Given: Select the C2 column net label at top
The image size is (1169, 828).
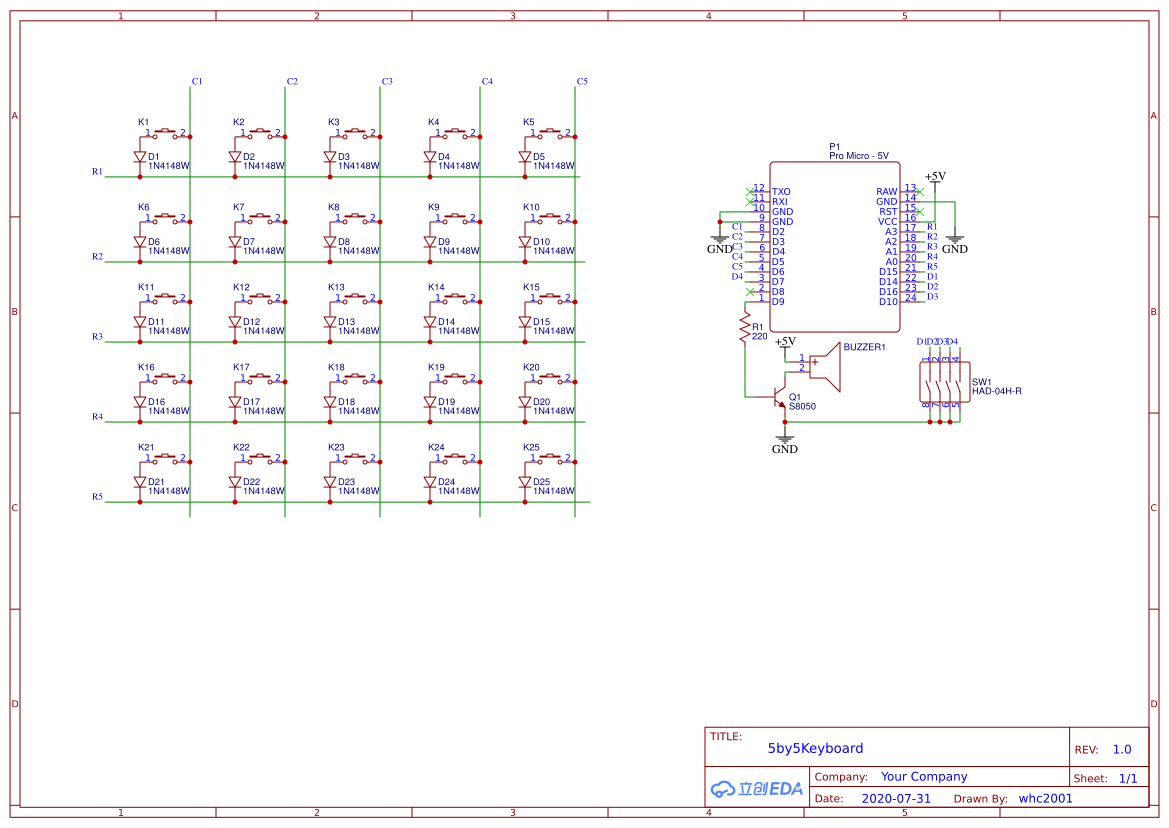Looking at the screenshot, I should tap(292, 81).
